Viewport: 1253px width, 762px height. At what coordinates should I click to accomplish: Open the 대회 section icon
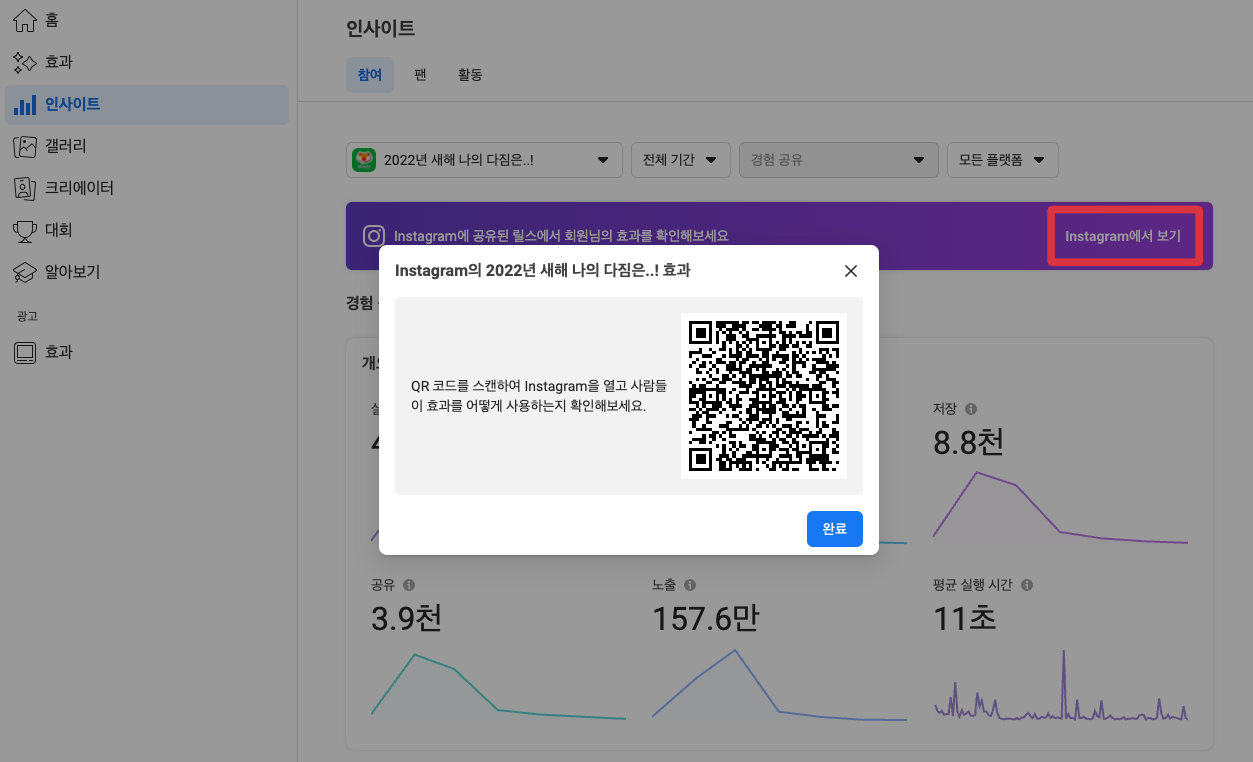[24, 230]
